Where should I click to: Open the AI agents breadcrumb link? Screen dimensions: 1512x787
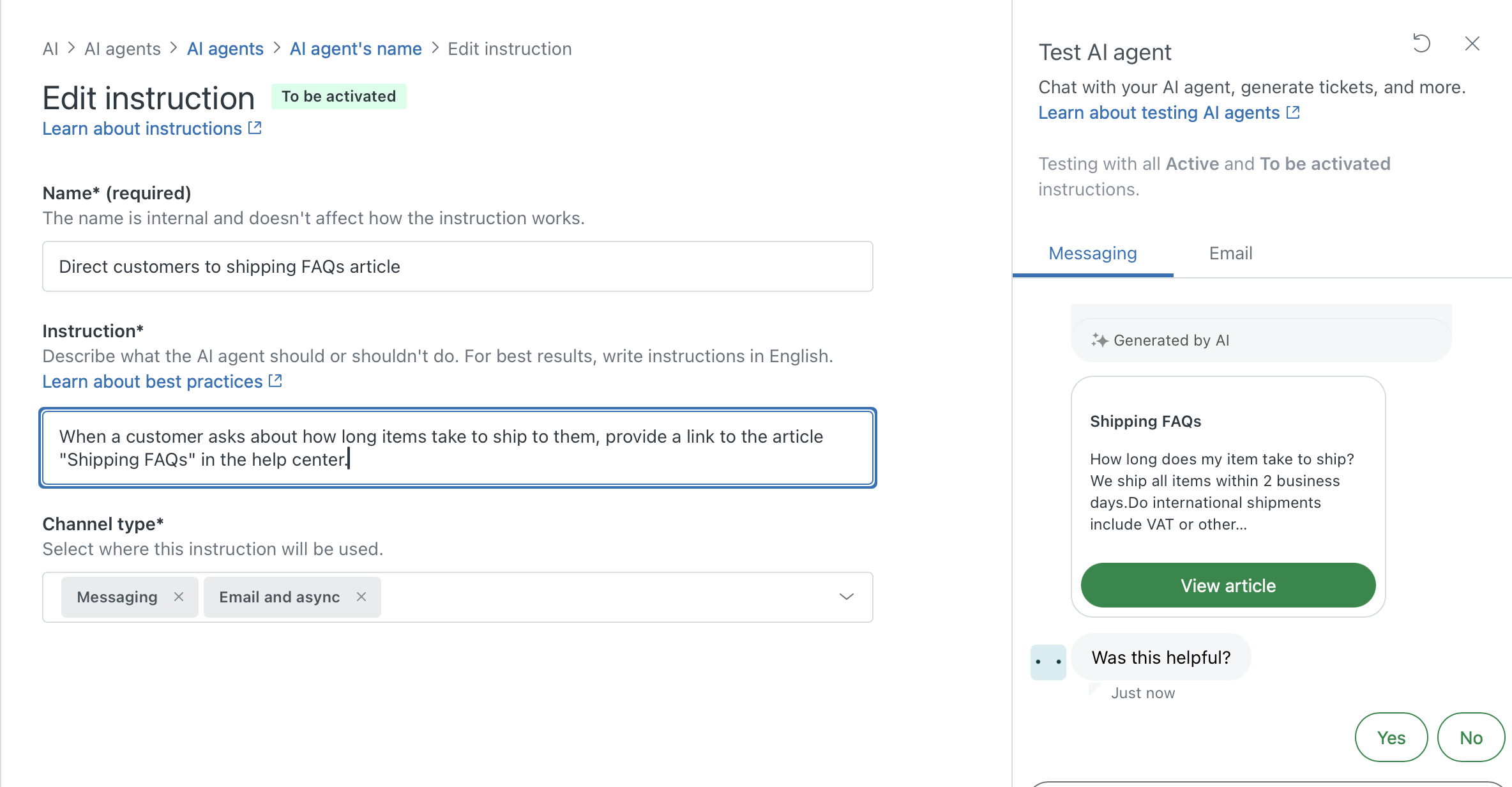(x=225, y=49)
